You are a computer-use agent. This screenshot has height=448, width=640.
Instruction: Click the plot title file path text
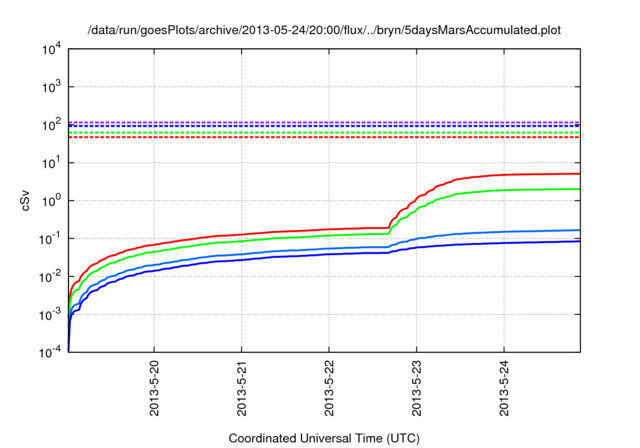click(x=324, y=30)
